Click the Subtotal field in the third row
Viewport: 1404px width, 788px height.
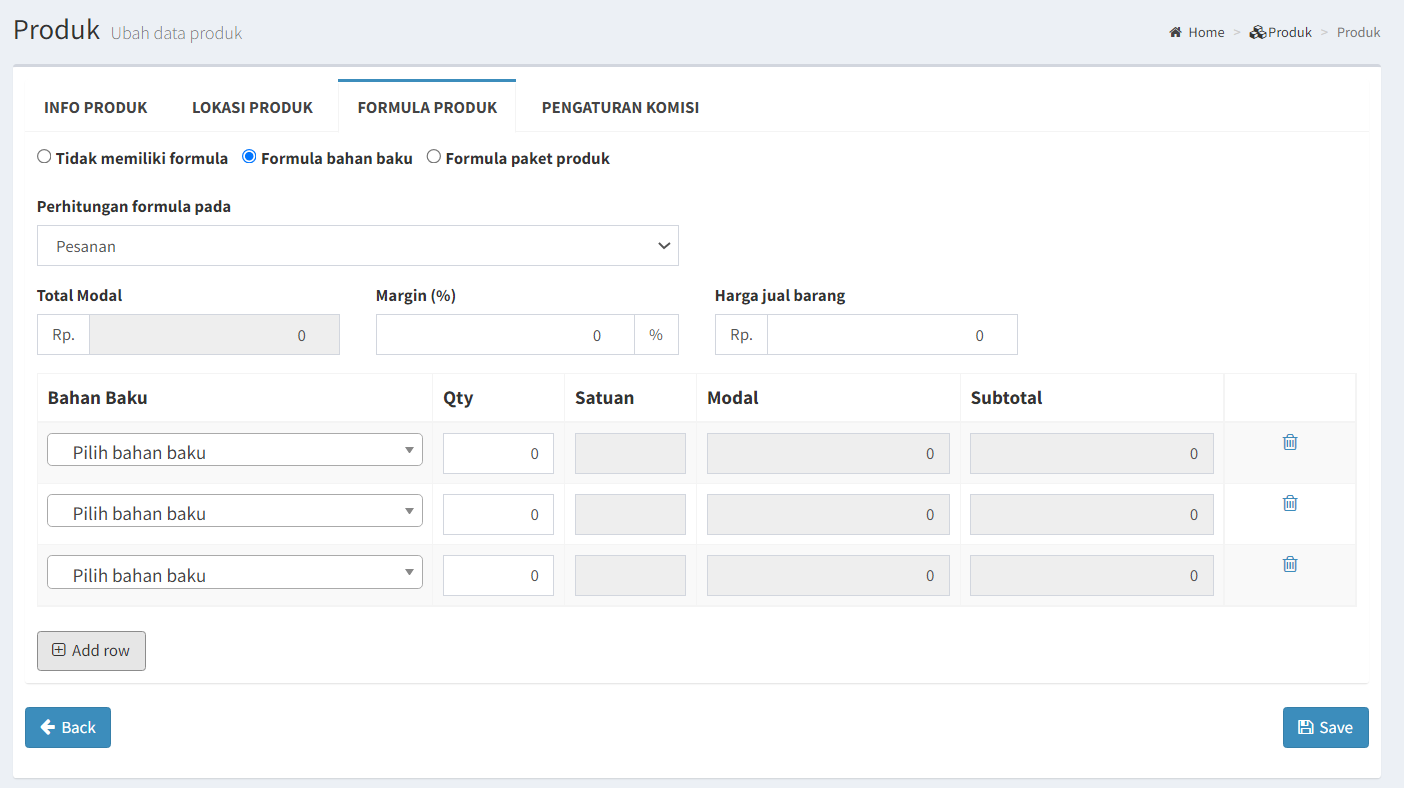click(1092, 575)
